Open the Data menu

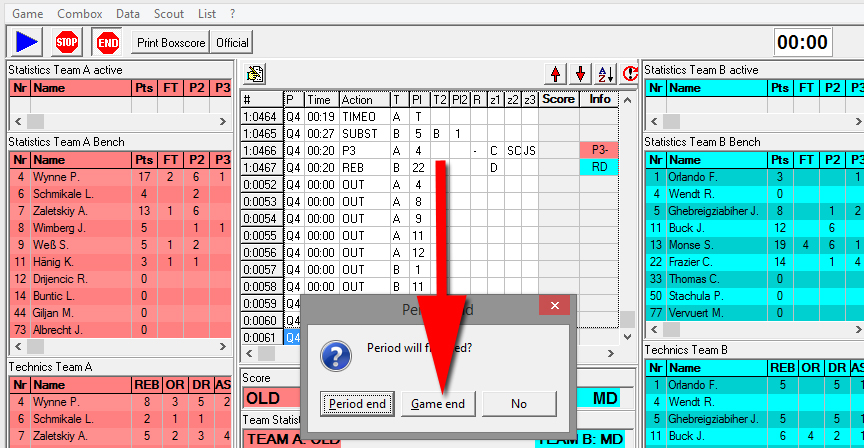tap(128, 14)
